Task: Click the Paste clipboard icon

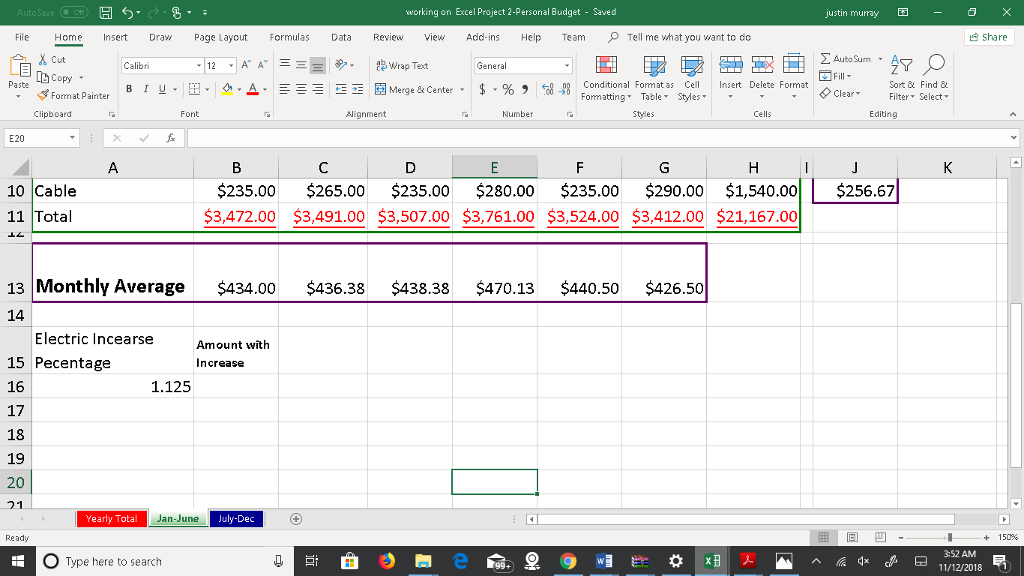Action: 19,67
